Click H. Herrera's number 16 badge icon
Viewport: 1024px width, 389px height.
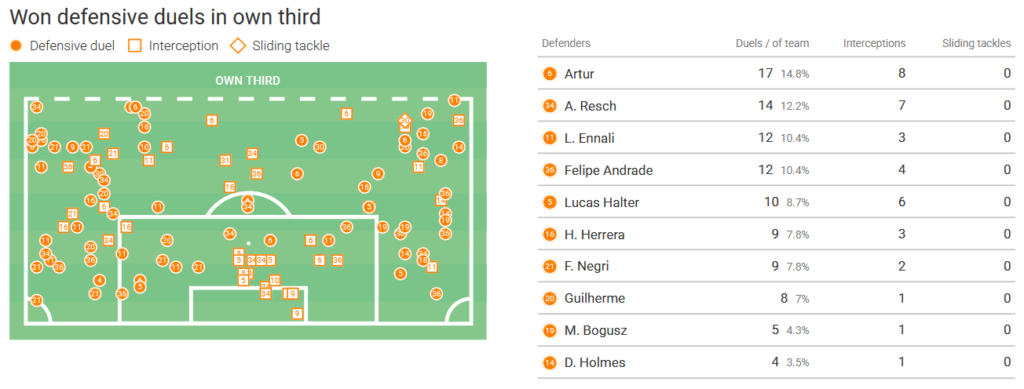(x=549, y=234)
